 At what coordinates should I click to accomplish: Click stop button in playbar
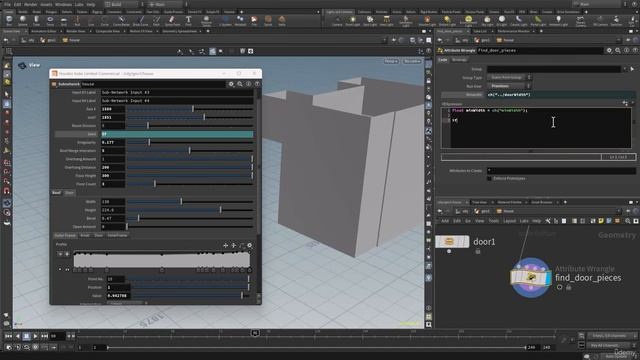click(x=27, y=336)
